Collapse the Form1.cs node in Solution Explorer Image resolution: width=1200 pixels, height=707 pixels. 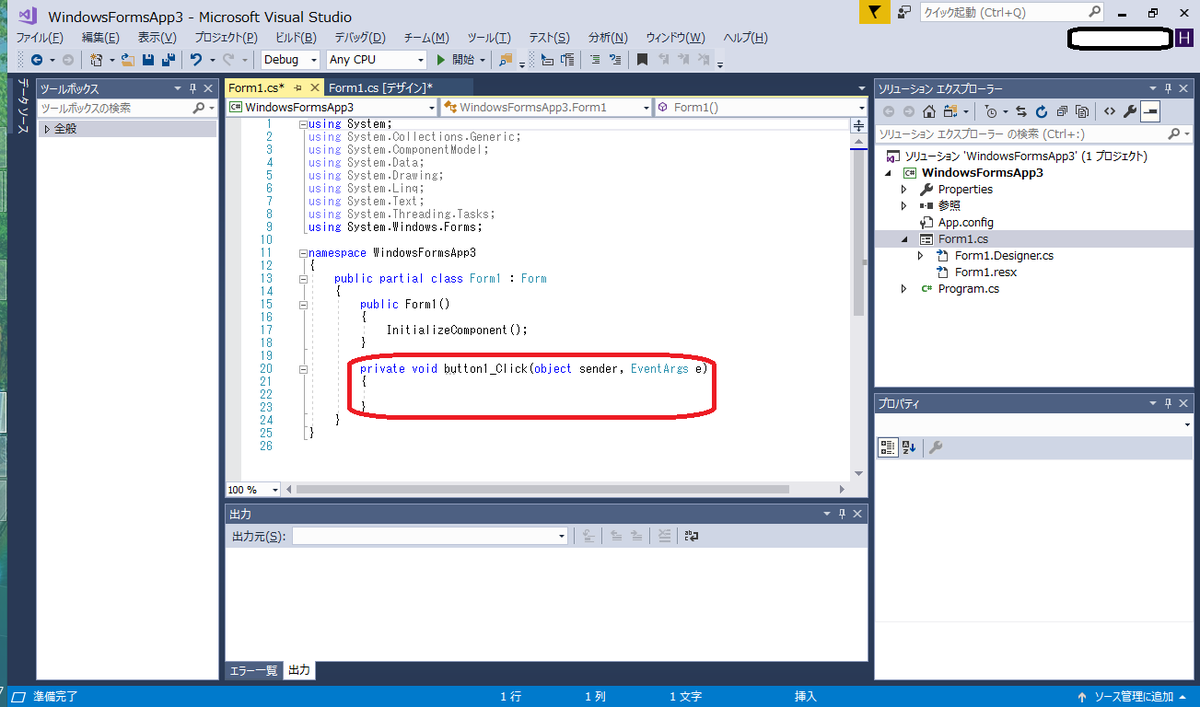click(904, 239)
